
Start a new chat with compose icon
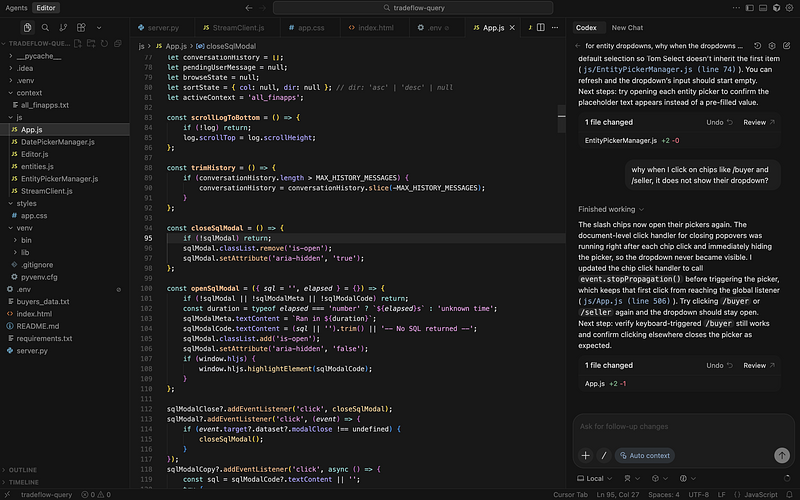click(x=788, y=45)
